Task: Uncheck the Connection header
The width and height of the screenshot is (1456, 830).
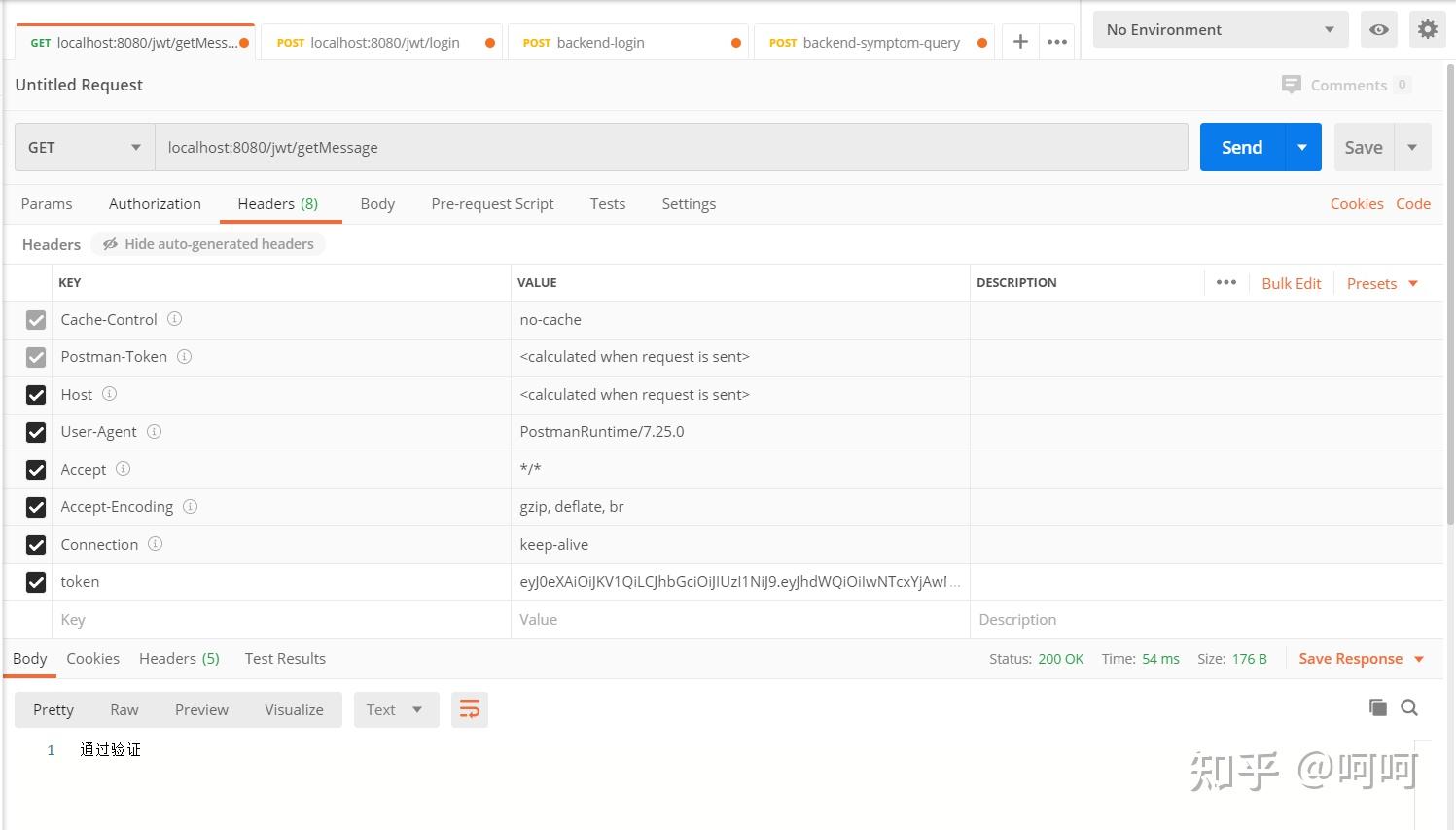Action: point(36,545)
